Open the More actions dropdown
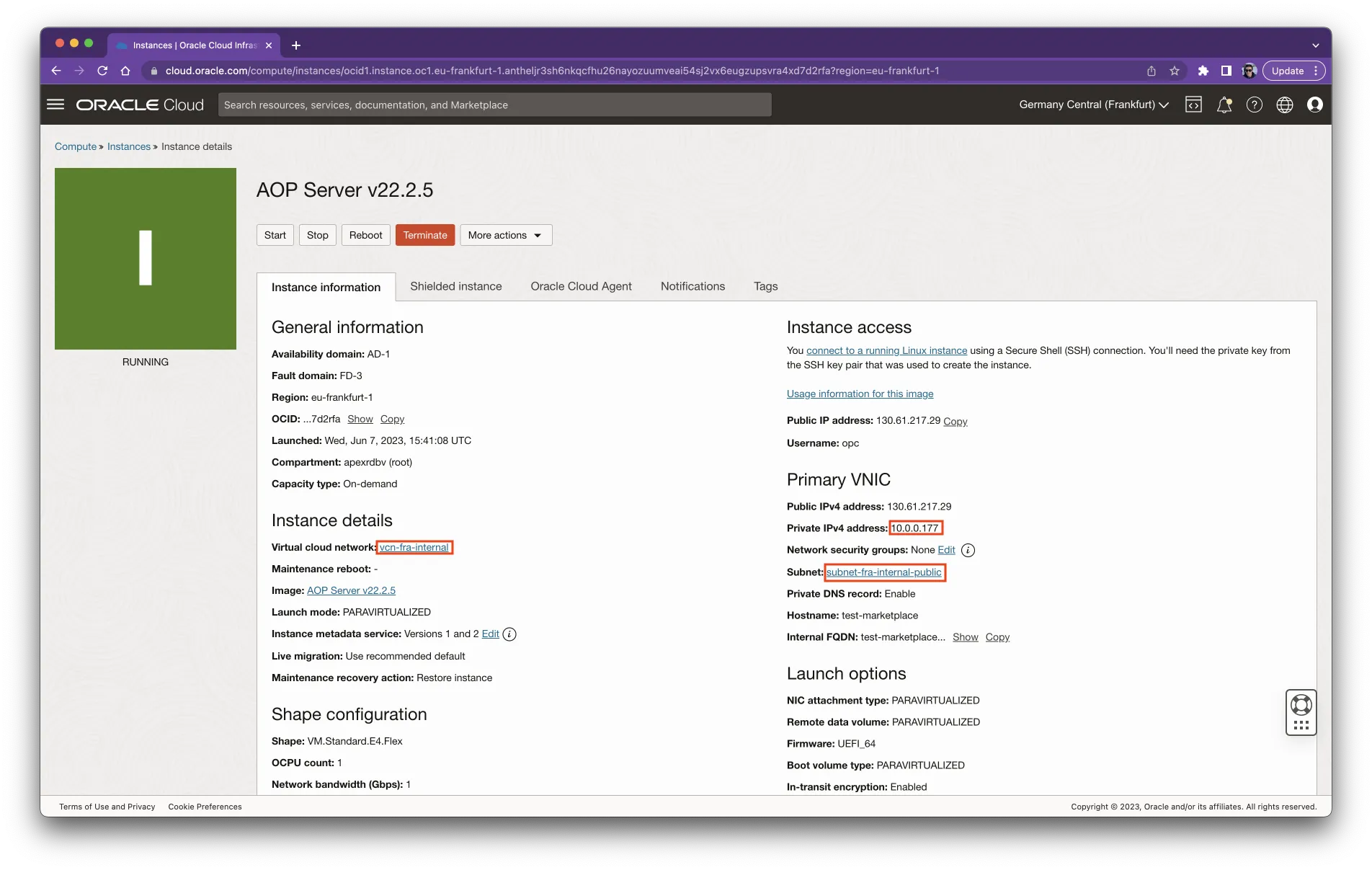 click(506, 235)
